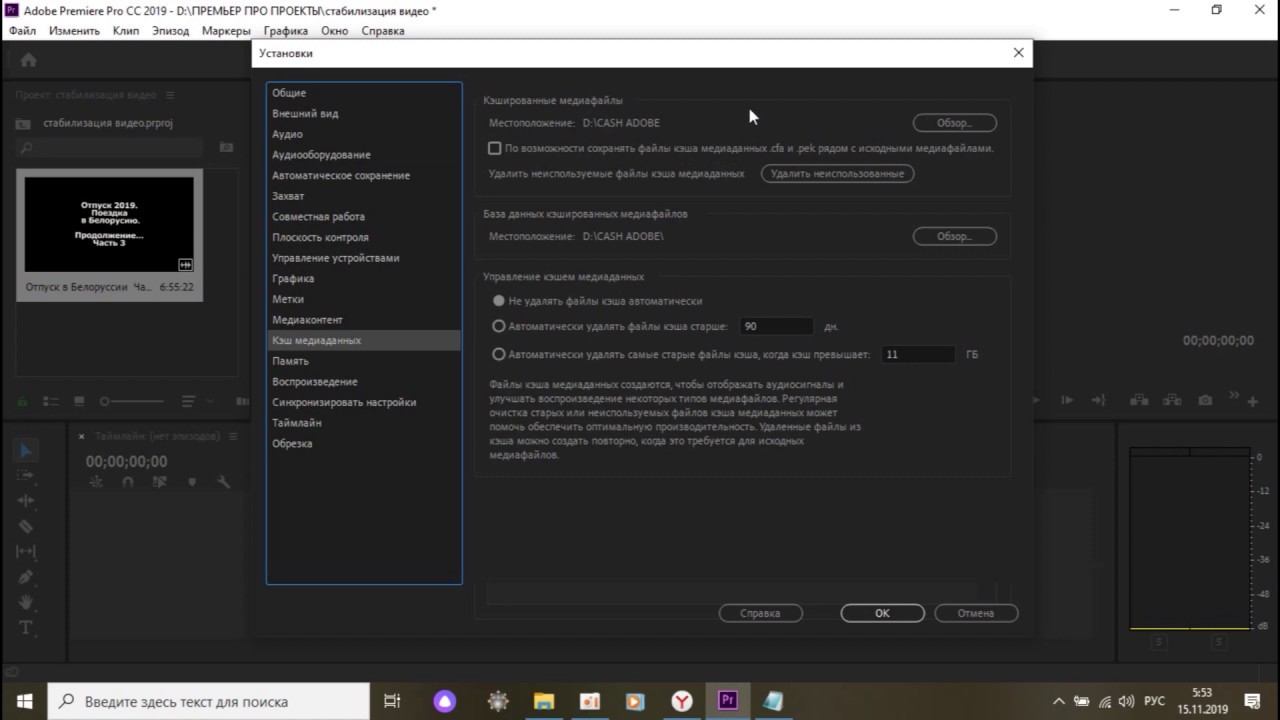
Task: Click the cache age days input field
Action: coord(777,326)
